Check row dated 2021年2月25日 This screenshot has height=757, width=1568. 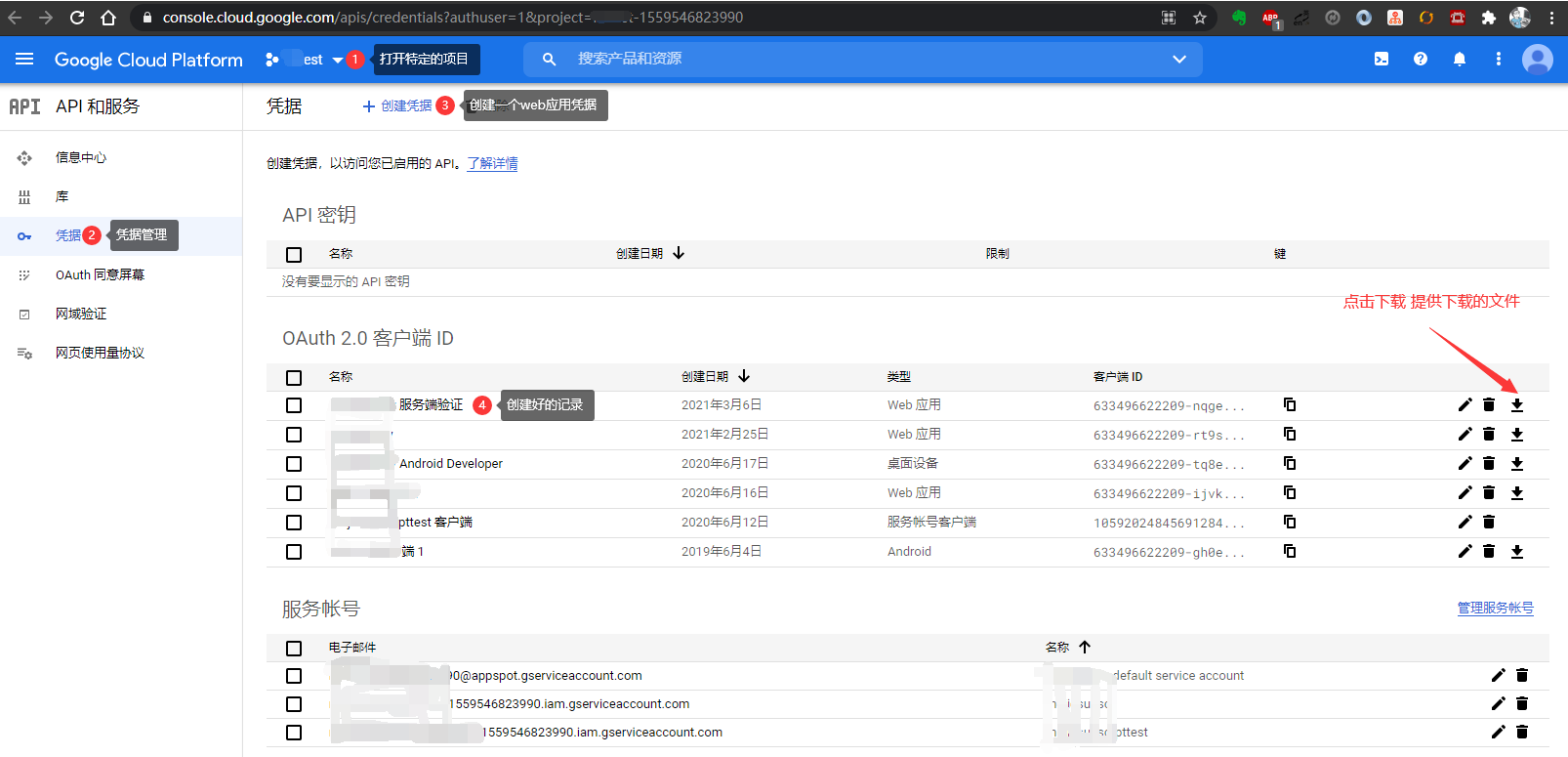(x=294, y=435)
